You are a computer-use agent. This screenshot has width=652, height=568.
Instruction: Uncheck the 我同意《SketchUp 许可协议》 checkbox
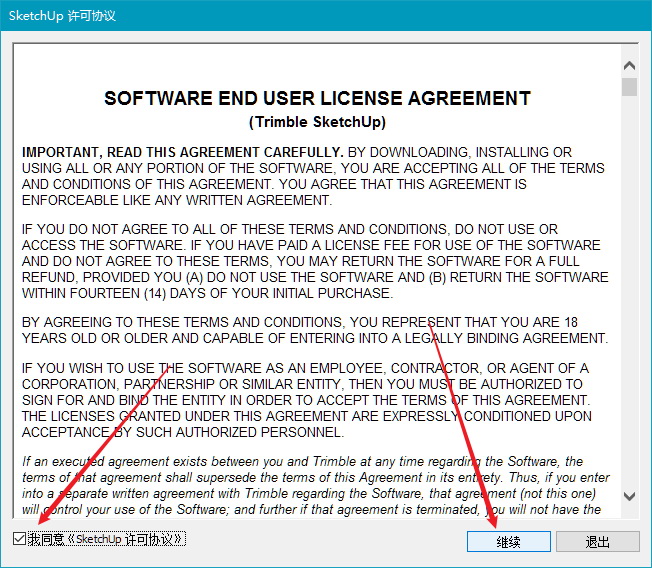coord(19,539)
